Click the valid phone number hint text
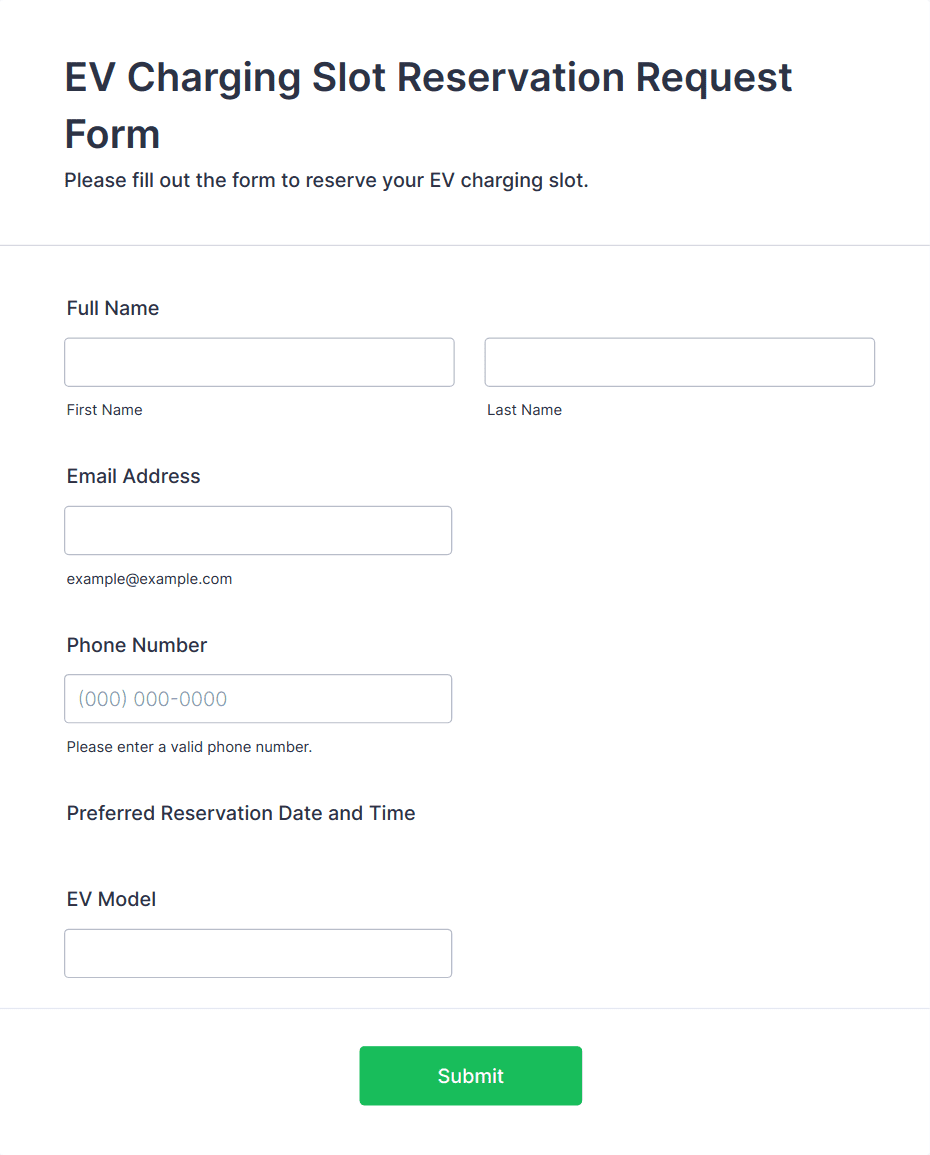This screenshot has height=1155, width=930. coord(189,747)
